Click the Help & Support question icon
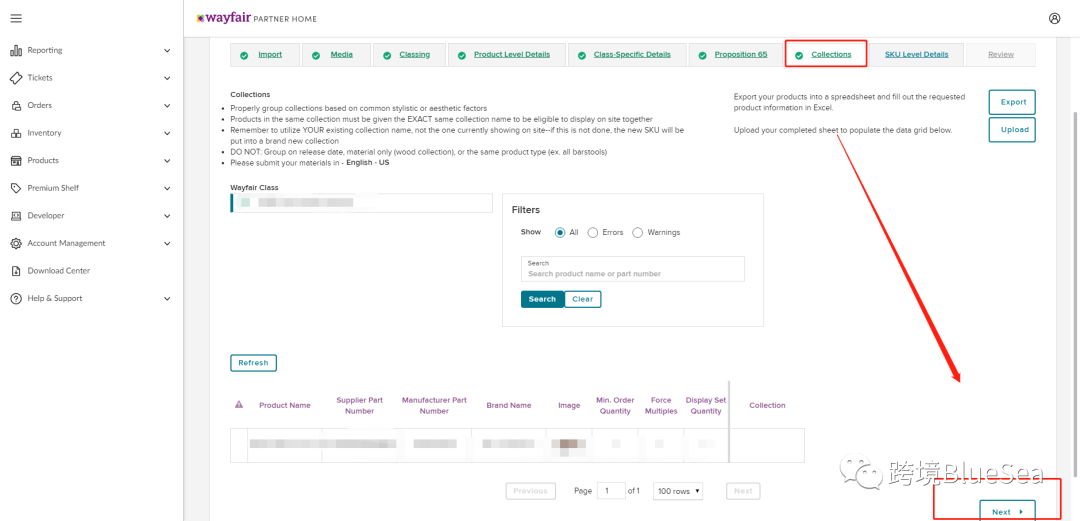Screen dimensions: 1080x521 (x=16, y=298)
